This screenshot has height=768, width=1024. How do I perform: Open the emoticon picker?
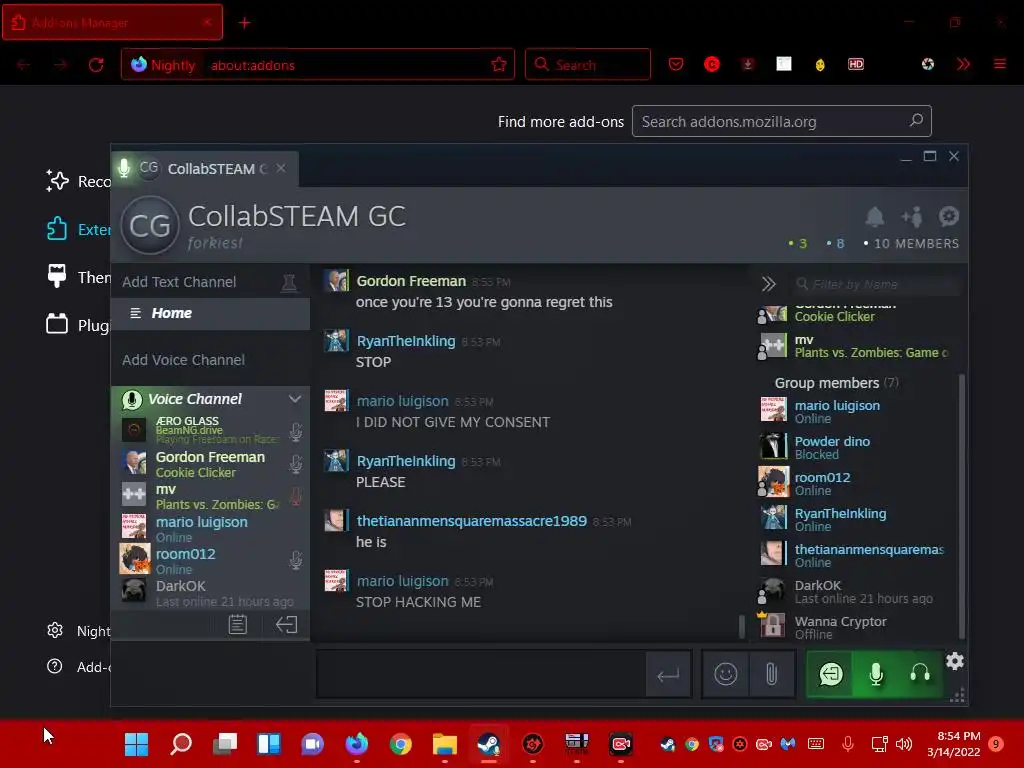click(x=726, y=674)
